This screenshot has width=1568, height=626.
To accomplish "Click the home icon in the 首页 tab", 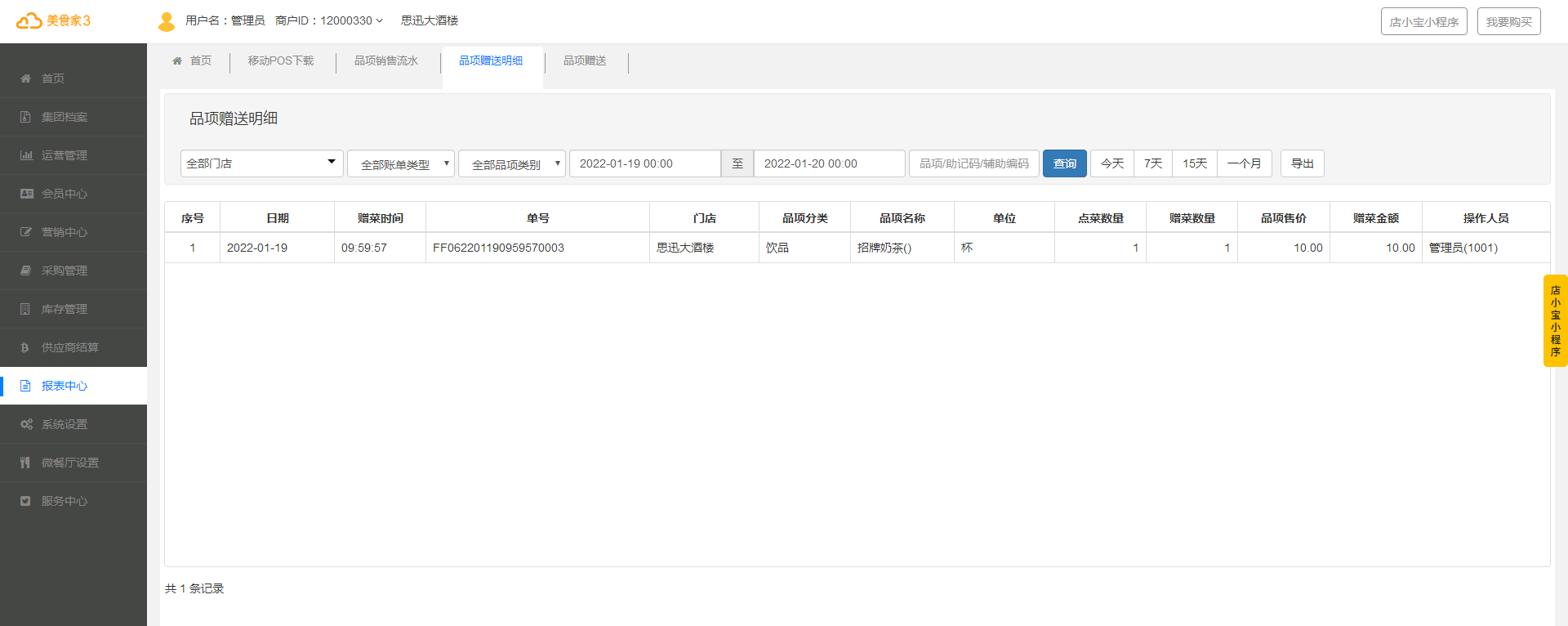I will pos(177,60).
